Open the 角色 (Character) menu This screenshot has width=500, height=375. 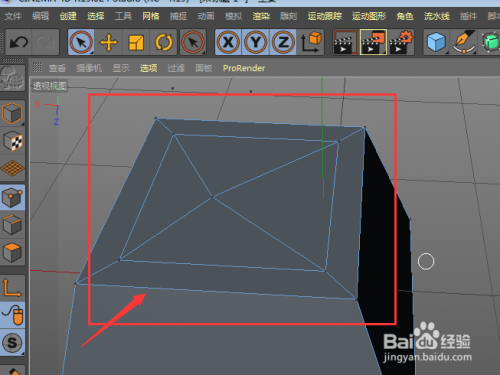tap(405, 16)
